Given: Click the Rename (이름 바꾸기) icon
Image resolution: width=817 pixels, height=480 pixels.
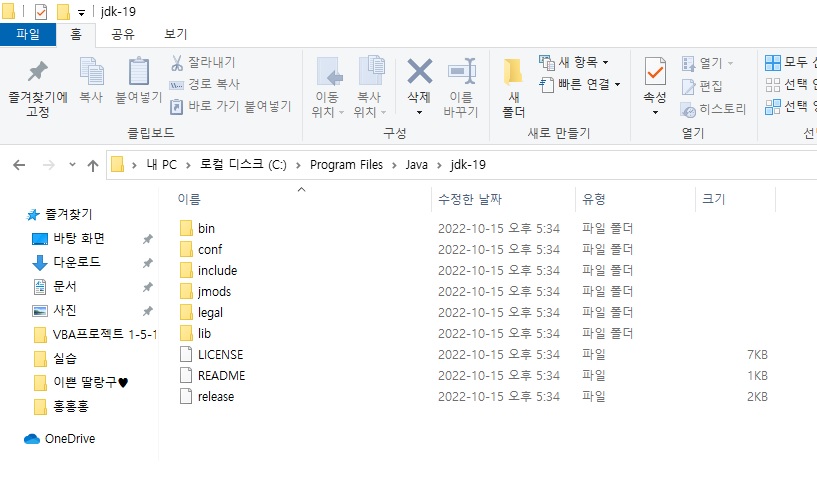Looking at the screenshot, I should (462, 71).
